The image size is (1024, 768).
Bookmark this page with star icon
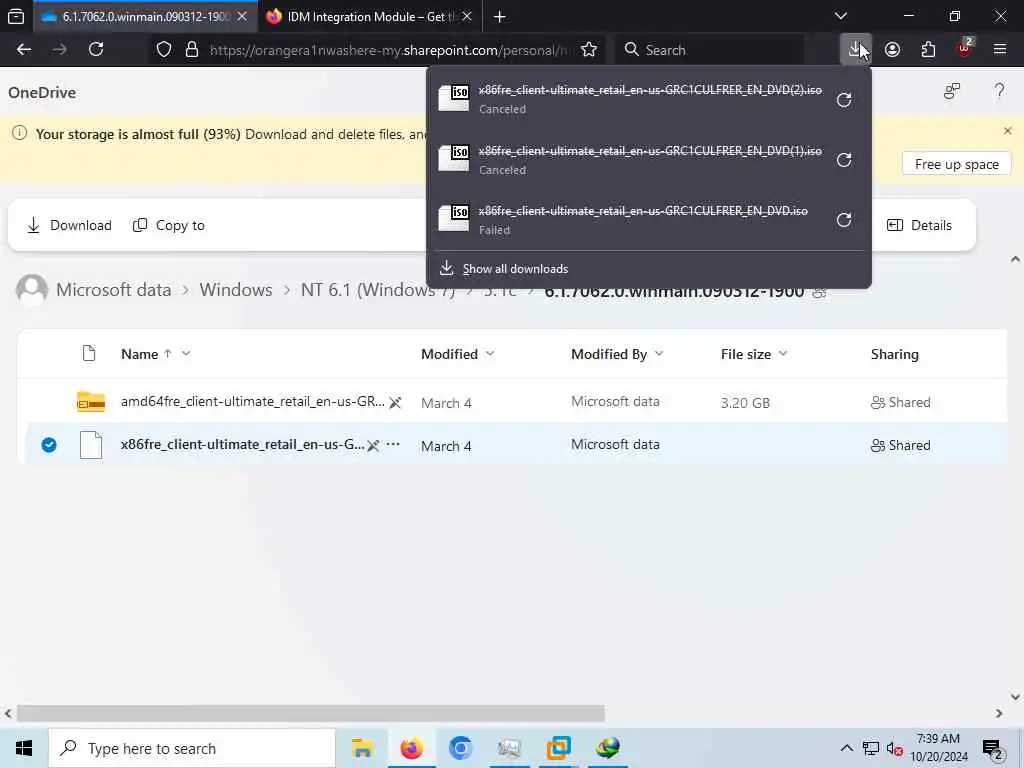point(588,50)
